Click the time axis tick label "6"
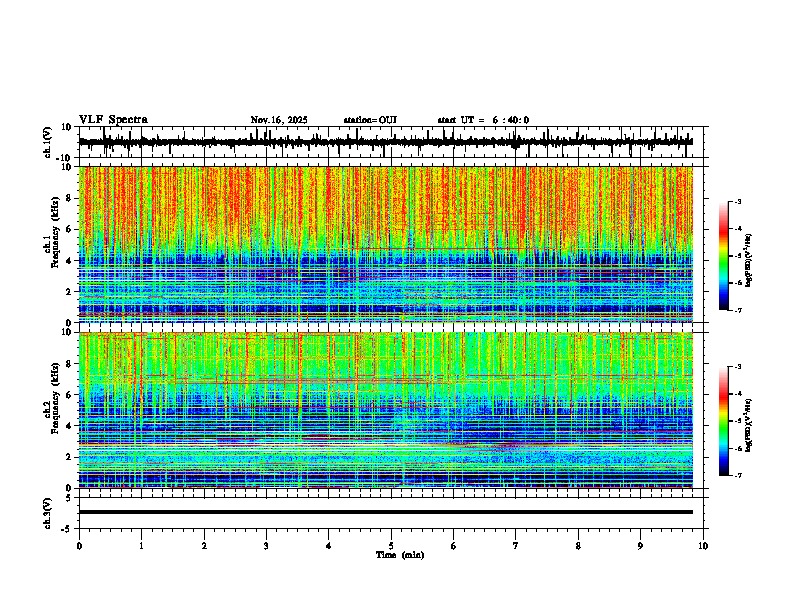 [x=454, y=546]
